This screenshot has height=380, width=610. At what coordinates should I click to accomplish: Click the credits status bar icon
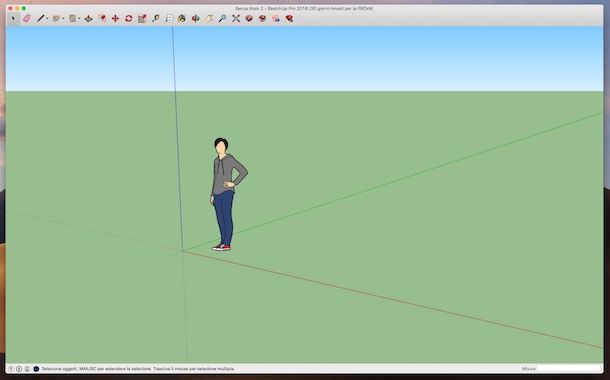19,369
